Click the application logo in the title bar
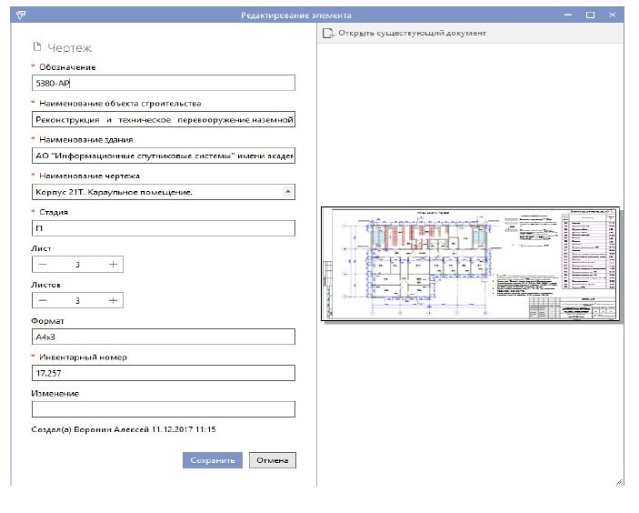Viewport: 639px width, 513px height. (23, 15)
